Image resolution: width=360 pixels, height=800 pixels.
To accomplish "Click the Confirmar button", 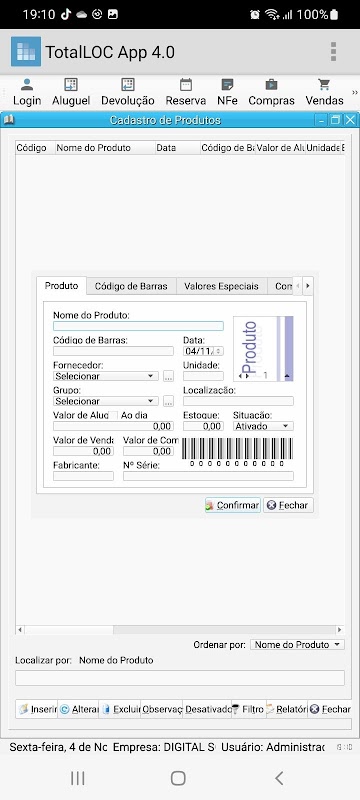I will 233,505.
